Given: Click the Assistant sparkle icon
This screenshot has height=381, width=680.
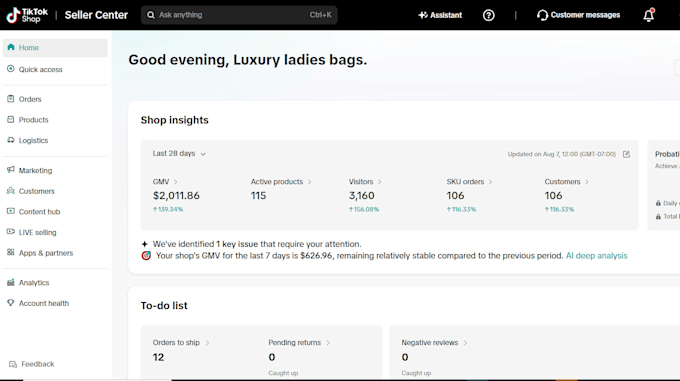Looking at the screenshot, I should click(x=423, y=15).
